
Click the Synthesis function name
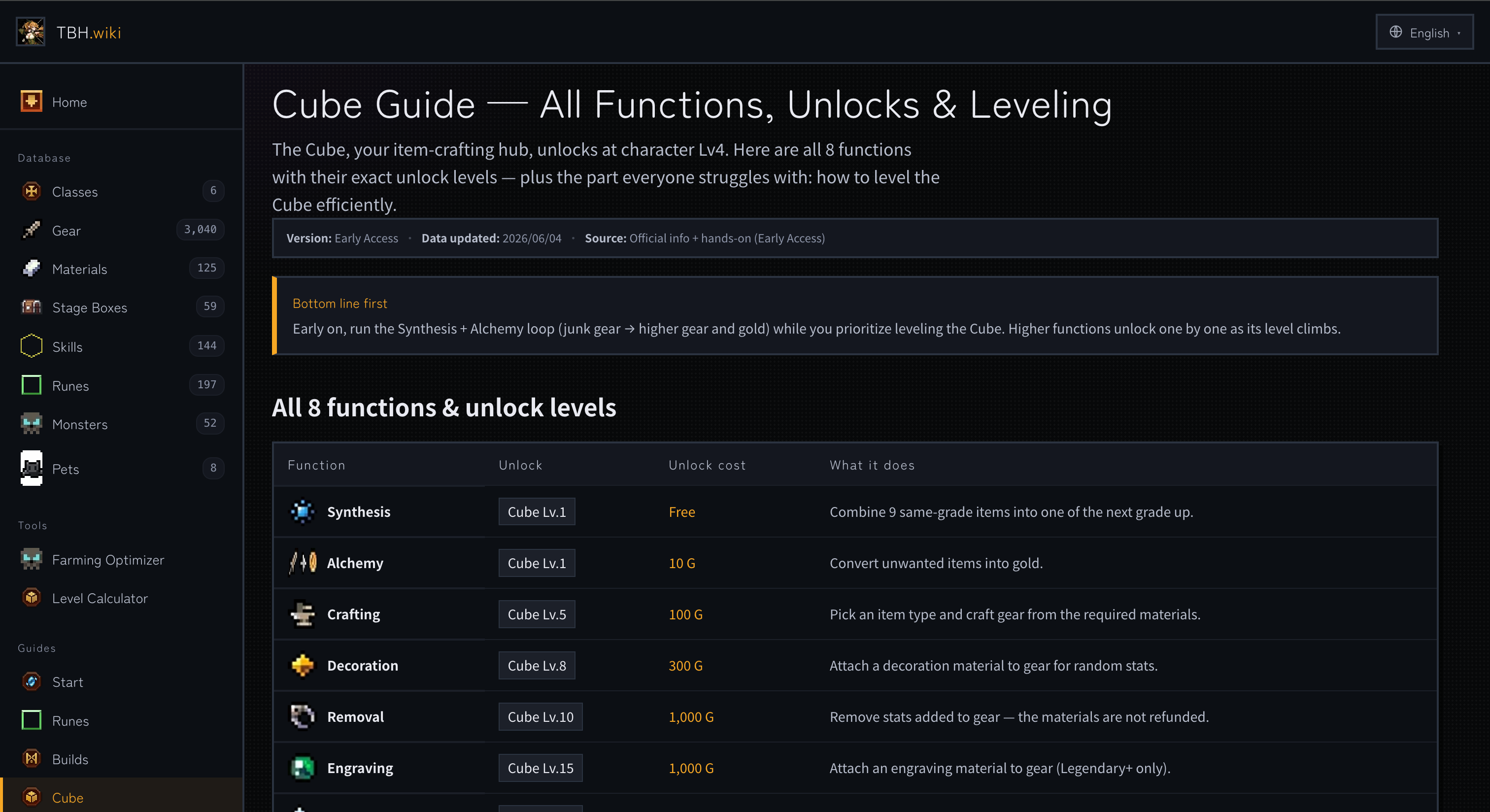click(359, 512)
